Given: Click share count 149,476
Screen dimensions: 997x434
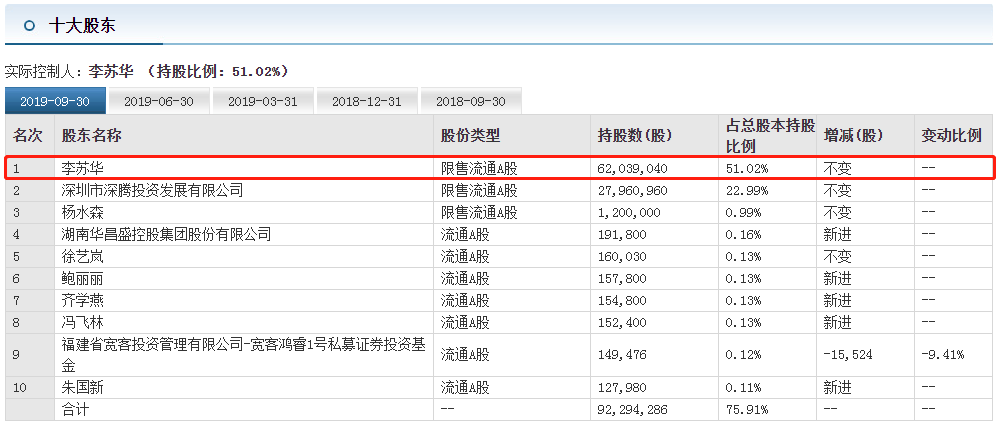Looking at the screenshot, I should tap(622, 355).
